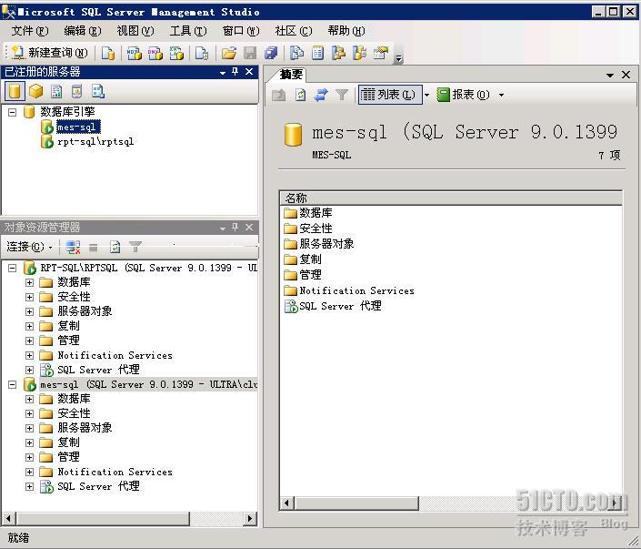Select the Reporting Services server type icon
Screen dimensions: 641x549
click(56, 91)
